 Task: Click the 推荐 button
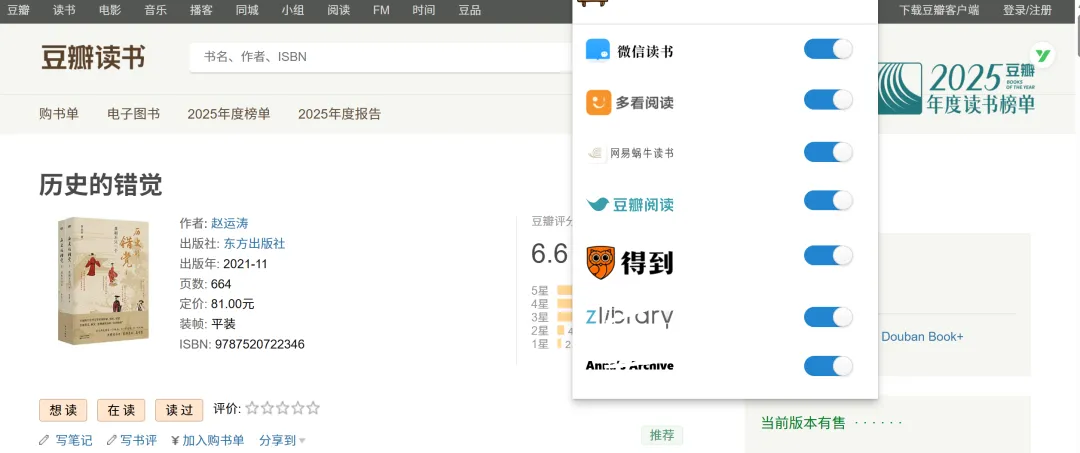coord(662,435)
